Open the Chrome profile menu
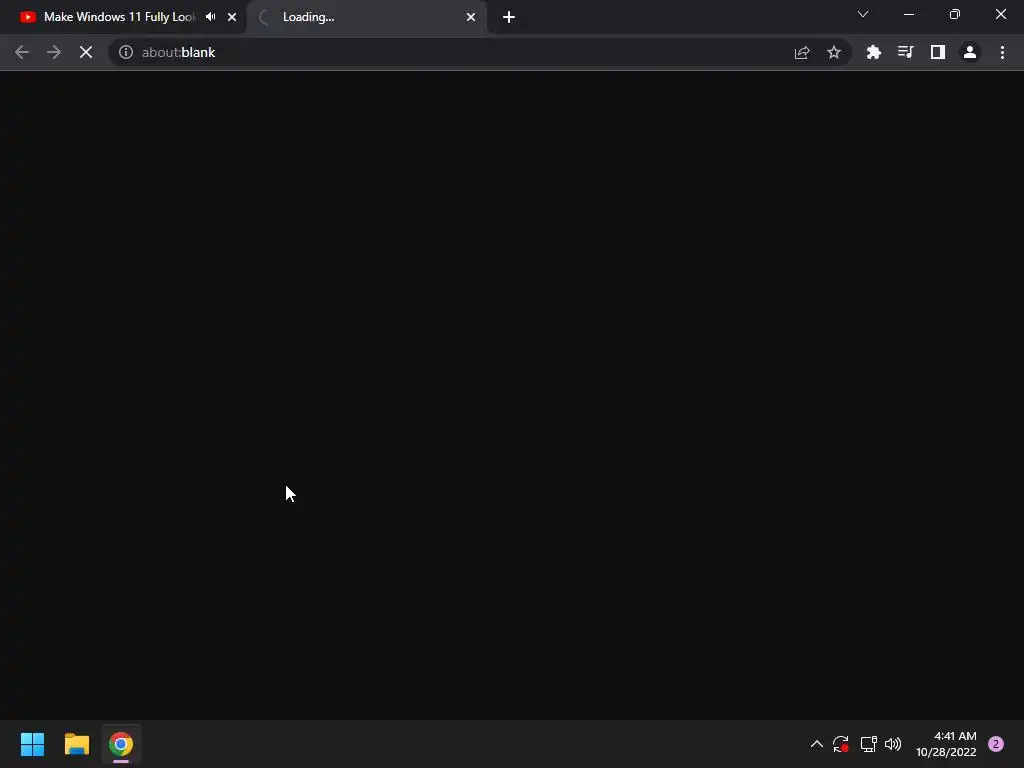 pos(970,52)
